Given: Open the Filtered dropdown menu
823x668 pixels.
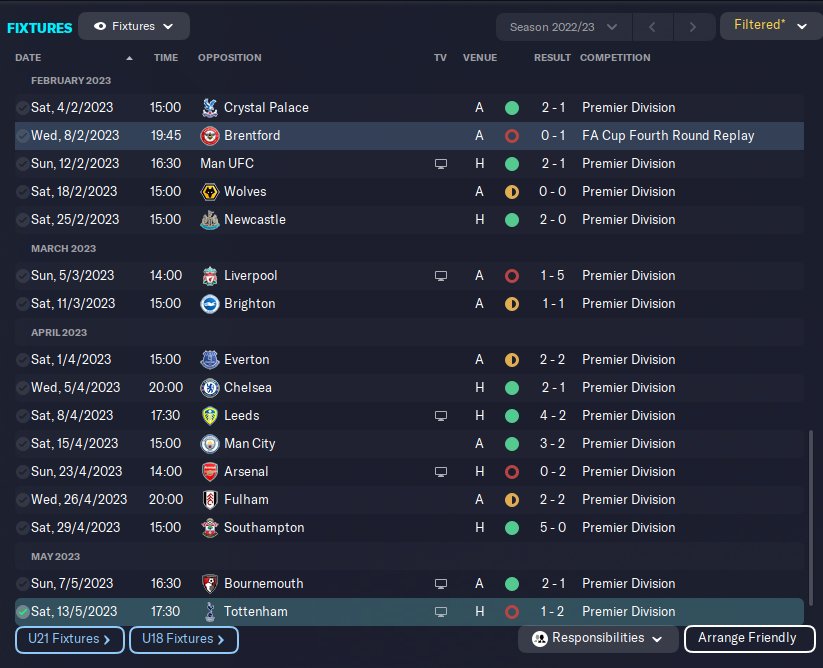Looking at the screenshot, I should (x=770, y=26).
